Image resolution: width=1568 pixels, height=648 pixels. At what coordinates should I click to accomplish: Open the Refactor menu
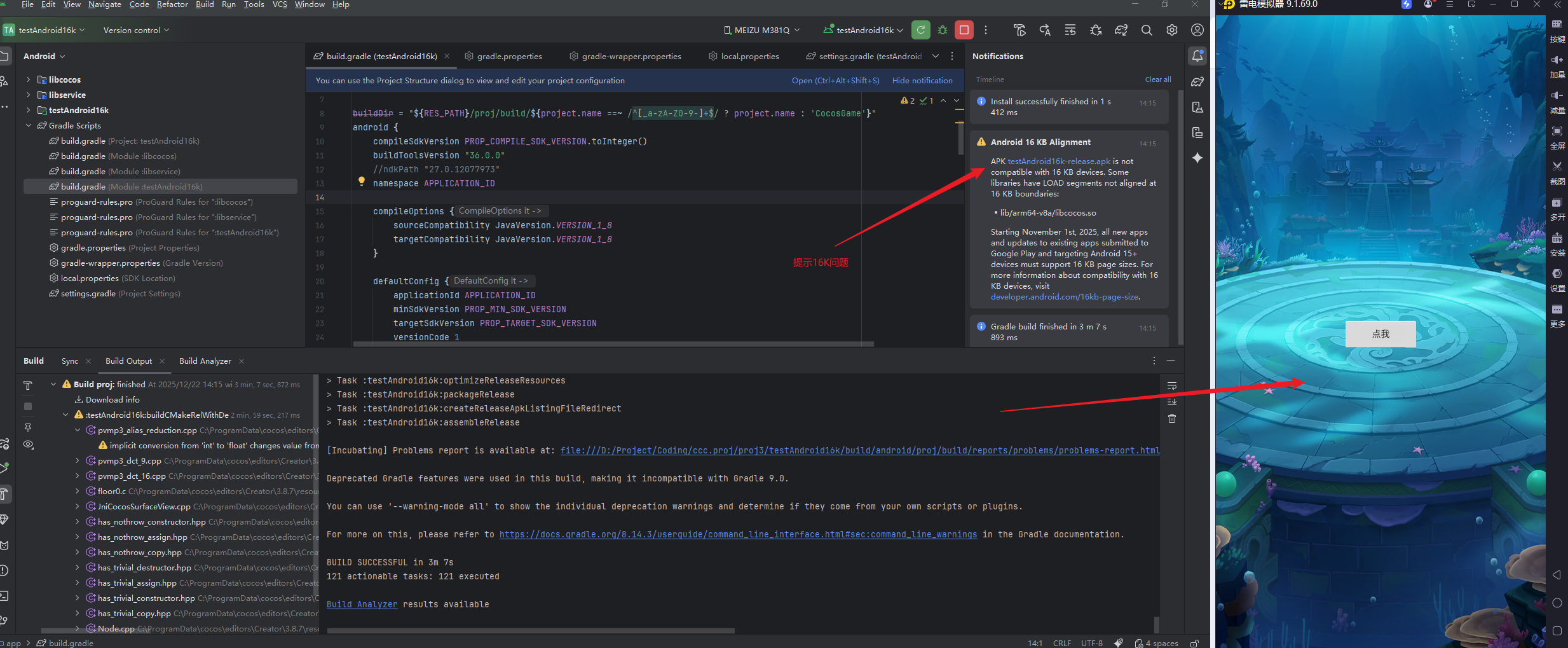[172, 4]
